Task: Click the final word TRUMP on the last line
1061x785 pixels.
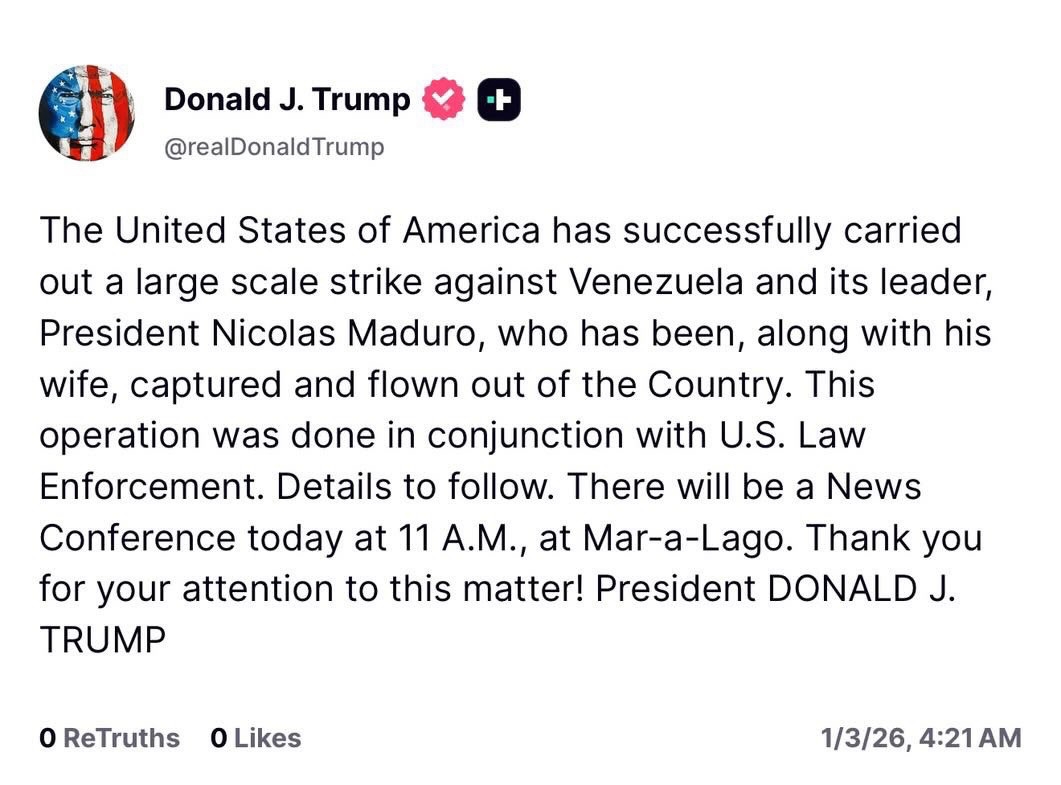Action: pos(102,641)
